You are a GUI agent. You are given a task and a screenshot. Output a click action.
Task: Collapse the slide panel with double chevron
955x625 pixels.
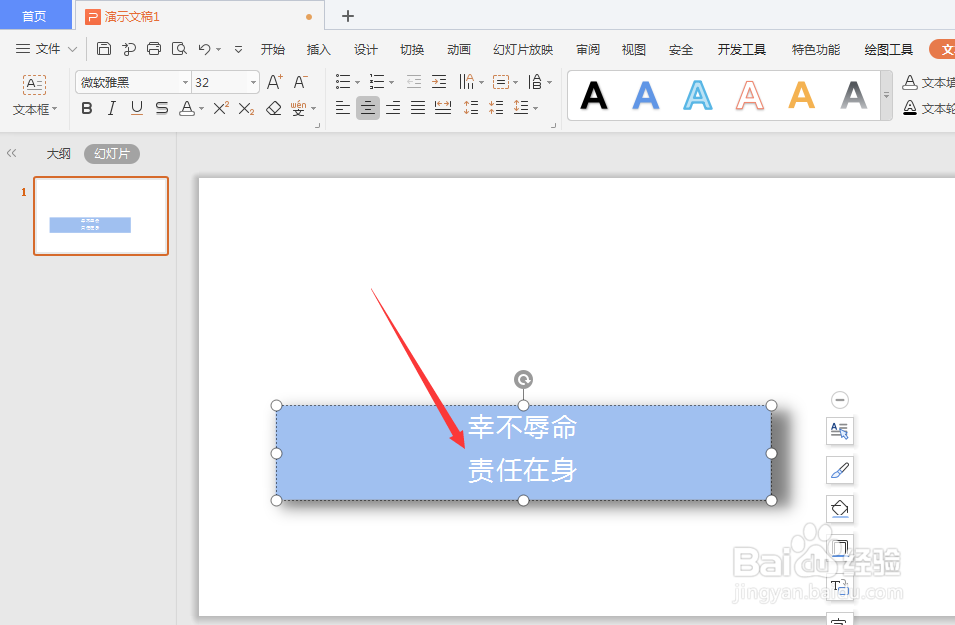click(x=12, y=154)
